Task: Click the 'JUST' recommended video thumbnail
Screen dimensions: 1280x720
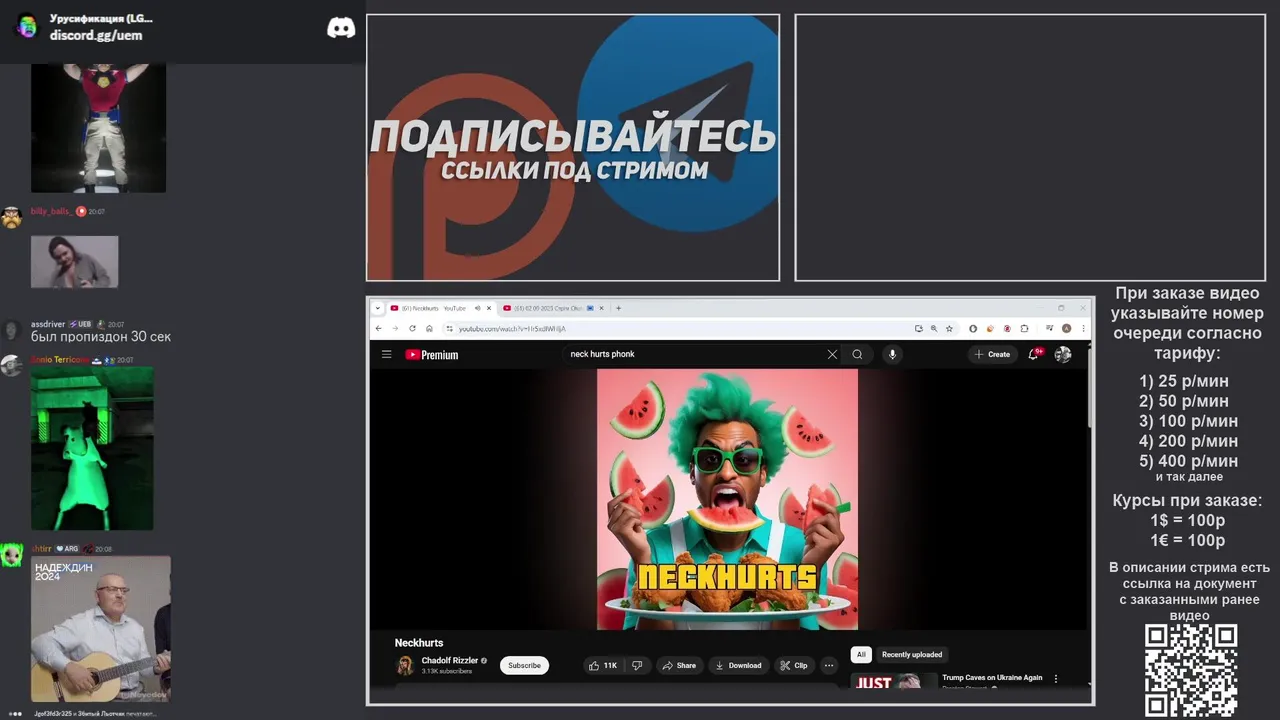Action: (894, 681)
